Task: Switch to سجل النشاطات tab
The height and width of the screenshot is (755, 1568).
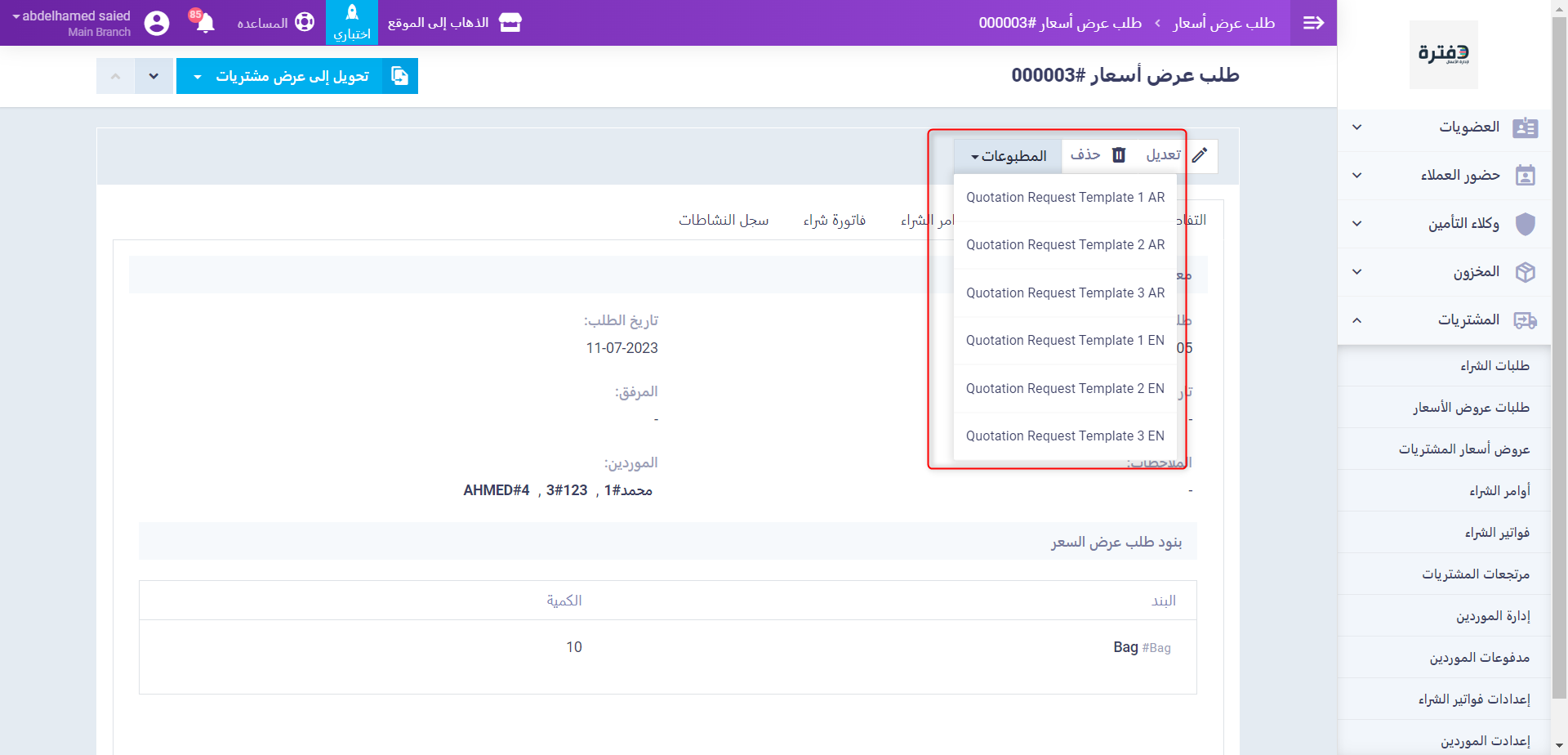Action: (724, 221)
